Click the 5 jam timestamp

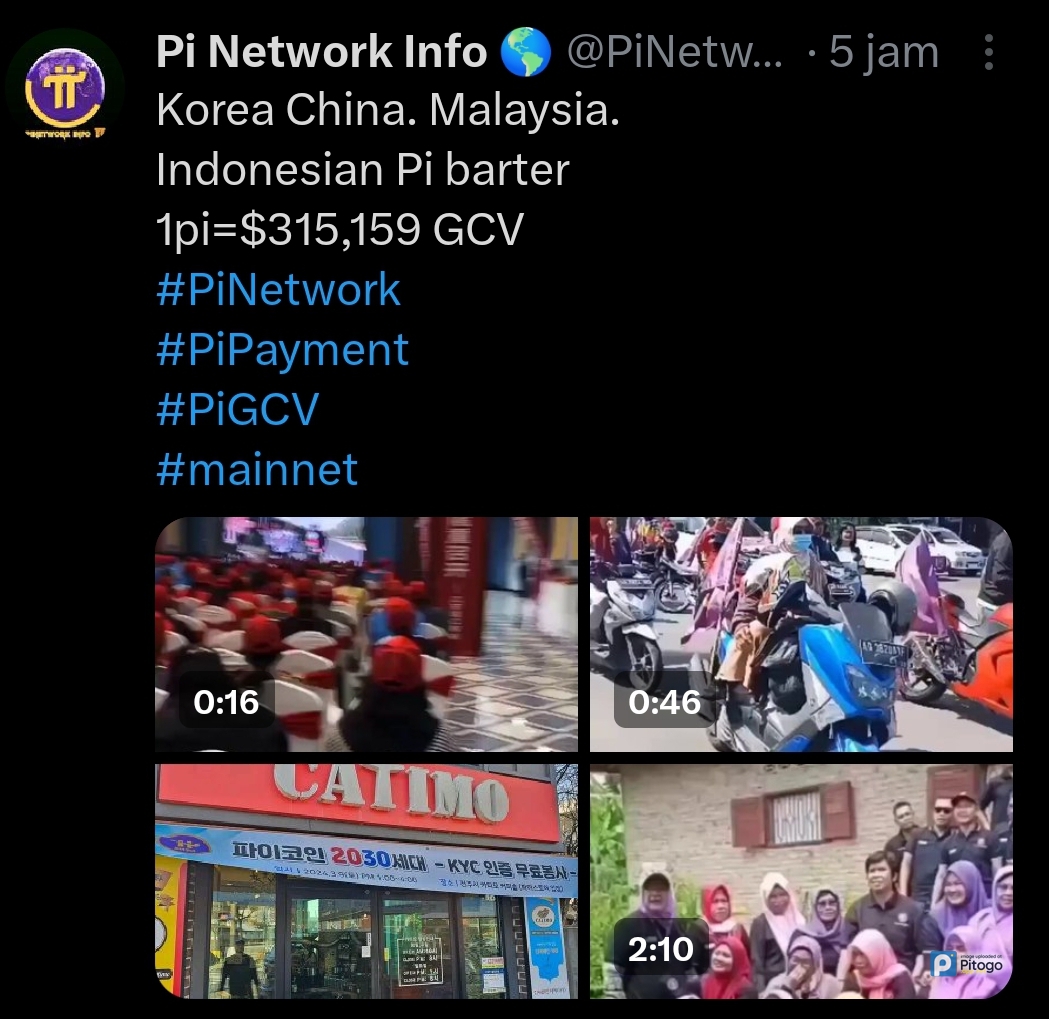pos(883,52)
